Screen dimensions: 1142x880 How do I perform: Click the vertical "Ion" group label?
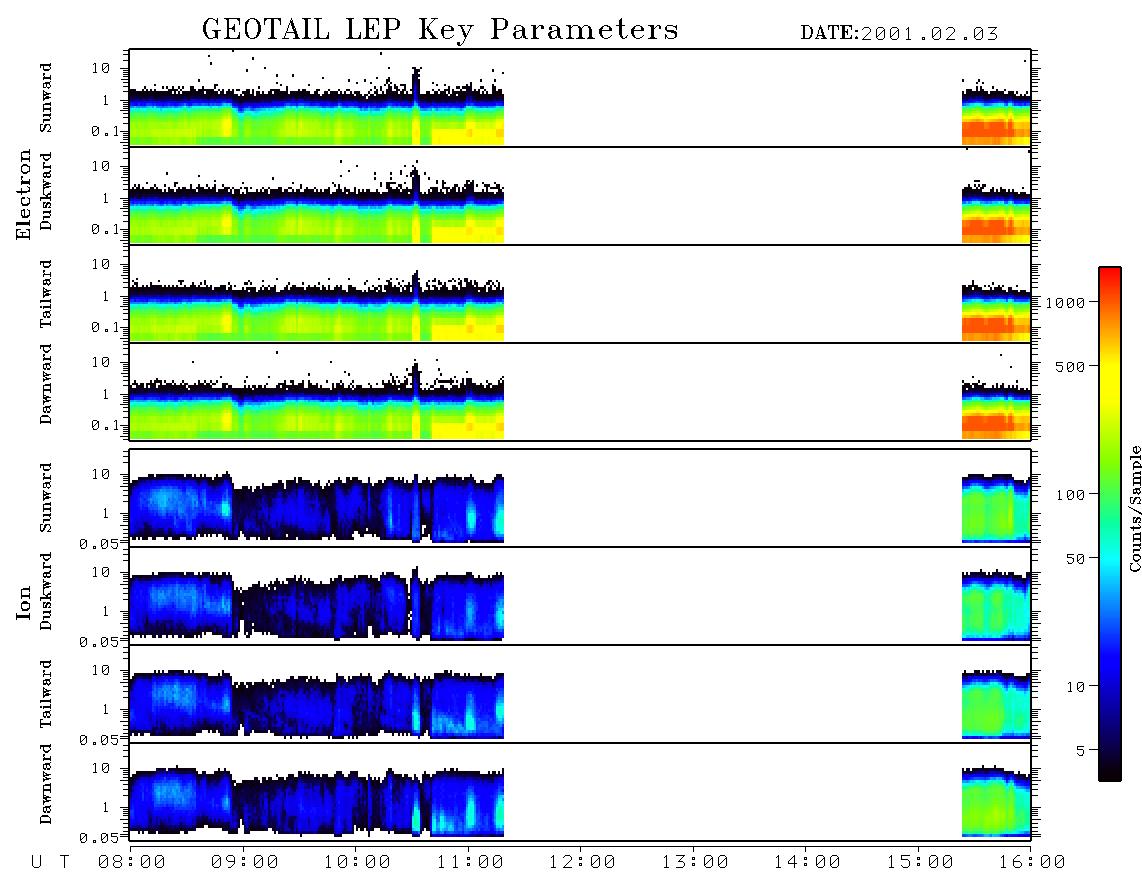pos(24,602)
